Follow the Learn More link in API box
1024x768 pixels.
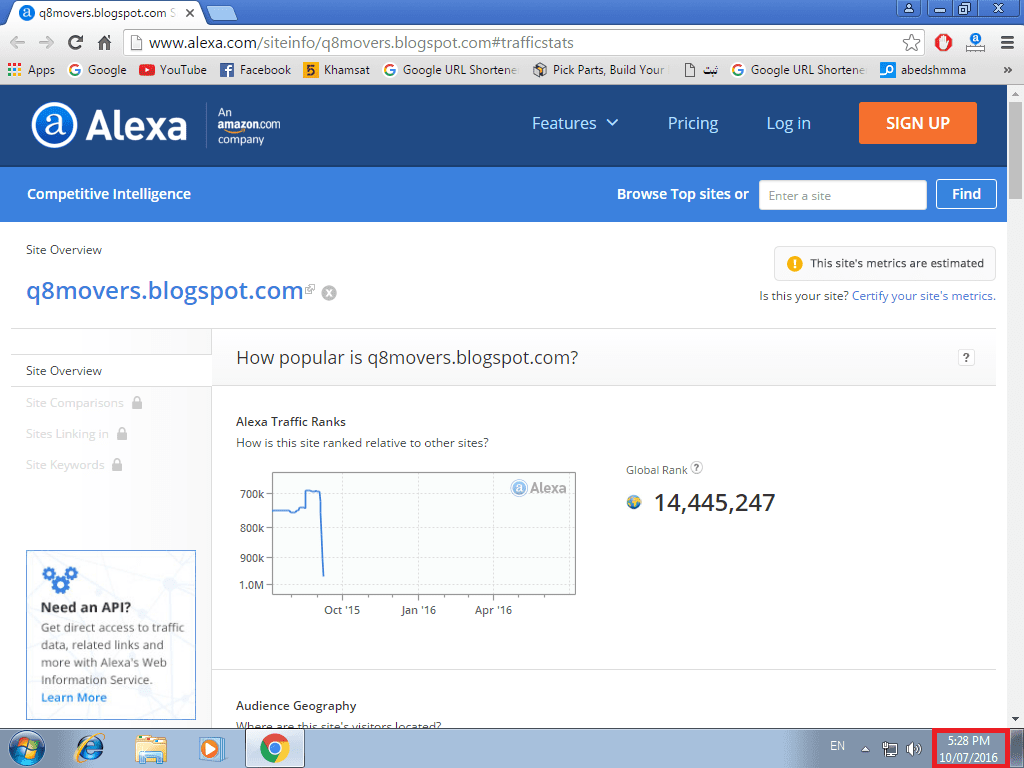click(x=74, y=697)
